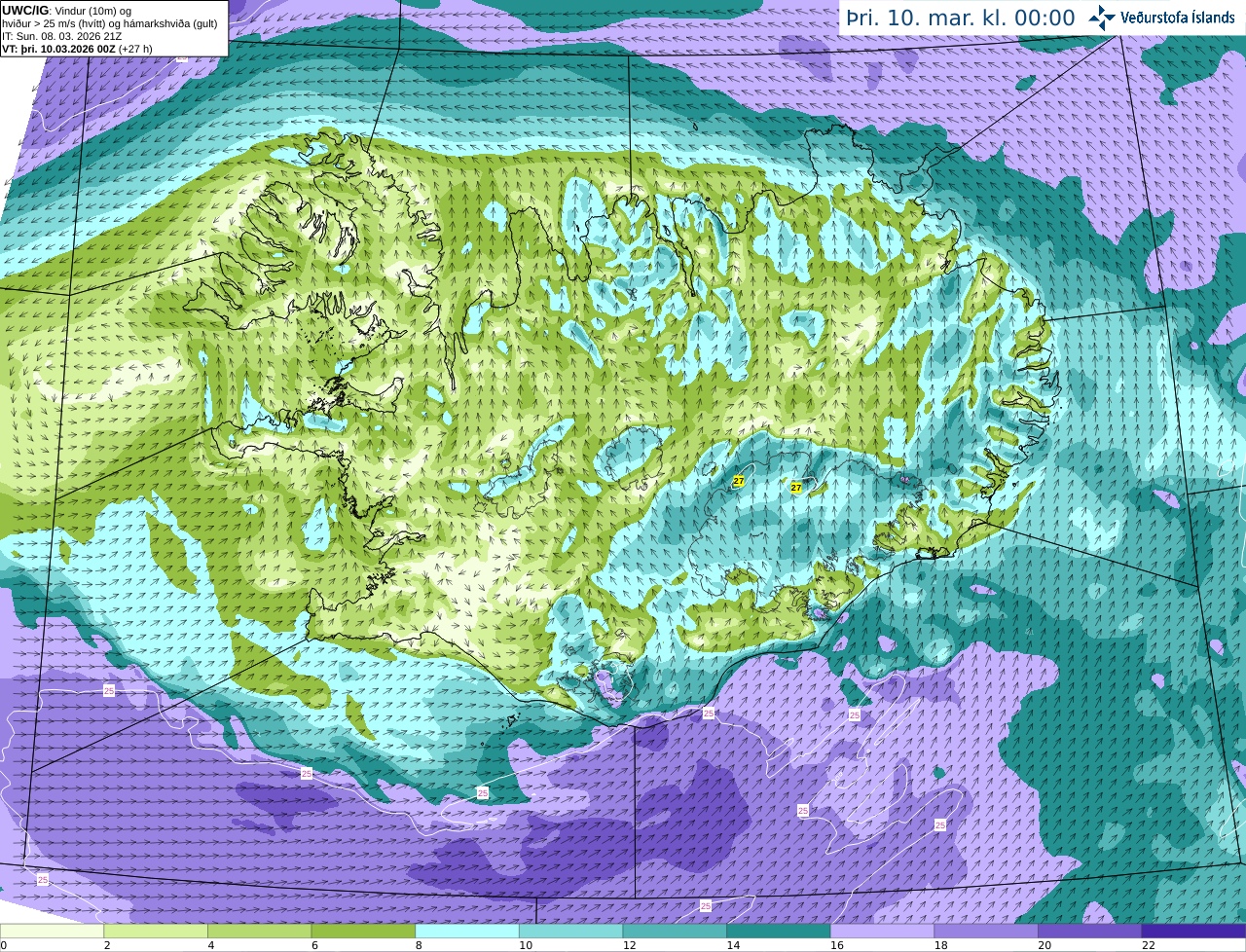1246x952 pixels.
Task: Click the UWC/IG Vindur (10m) title line
Action: pyautogui.click(x=67, y=11)
